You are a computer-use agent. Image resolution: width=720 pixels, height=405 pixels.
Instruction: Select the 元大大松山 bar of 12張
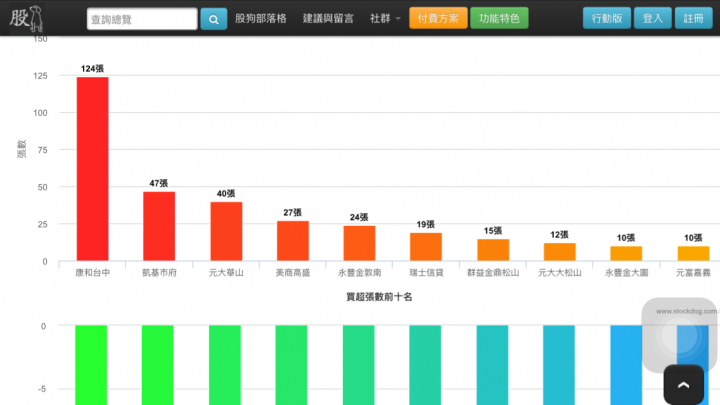559,252
